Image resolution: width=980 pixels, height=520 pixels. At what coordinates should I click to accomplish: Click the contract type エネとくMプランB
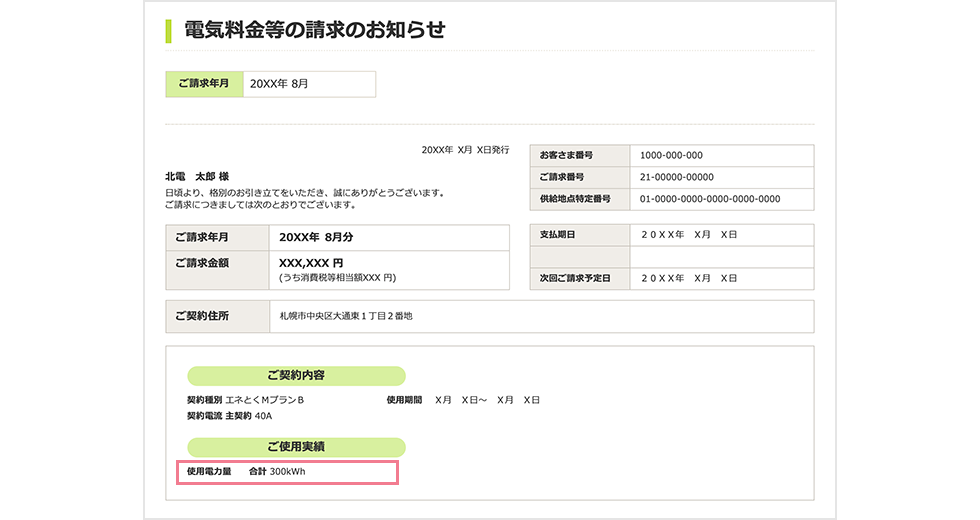(265, 400)
